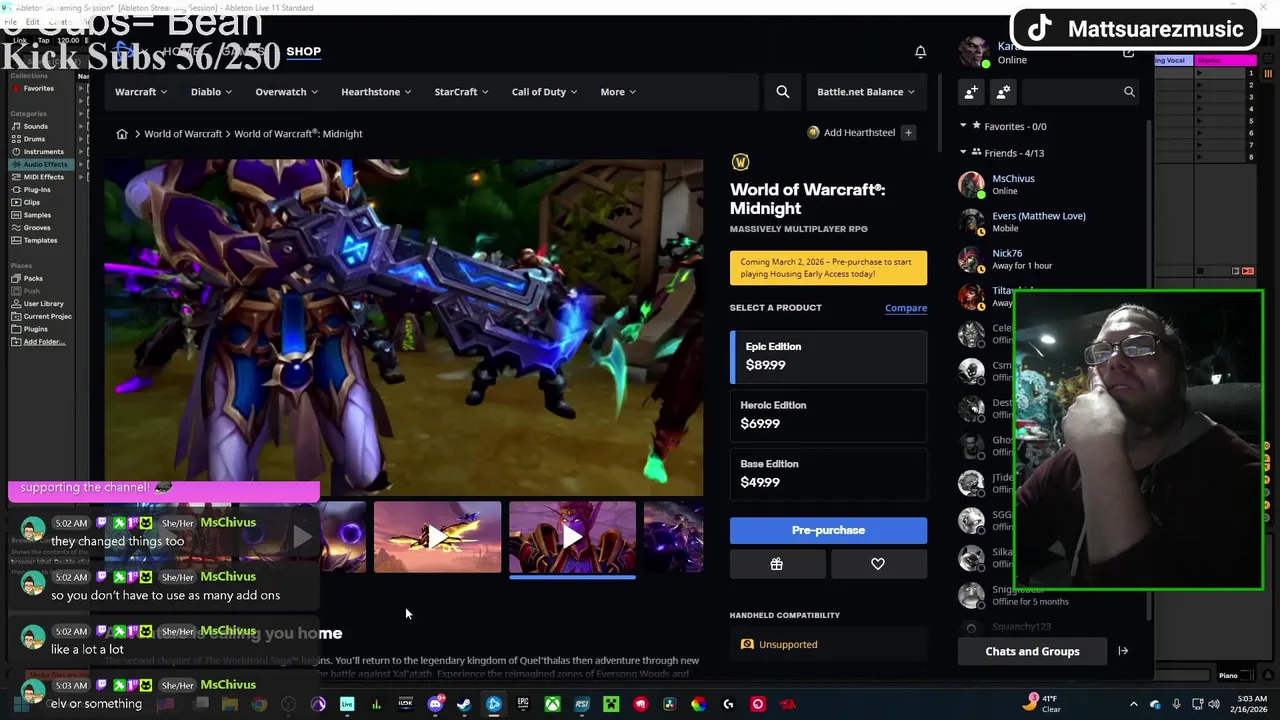
Task: Open Chrome from the taskbar
Action: click(259, 704)
